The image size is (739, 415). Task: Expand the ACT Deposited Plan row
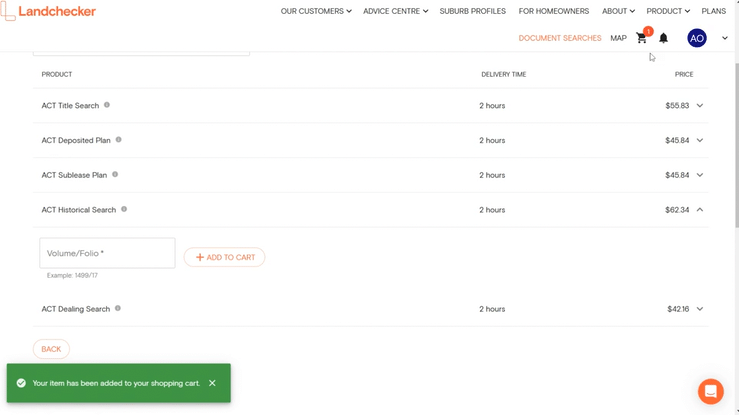[x=700, y=140]
